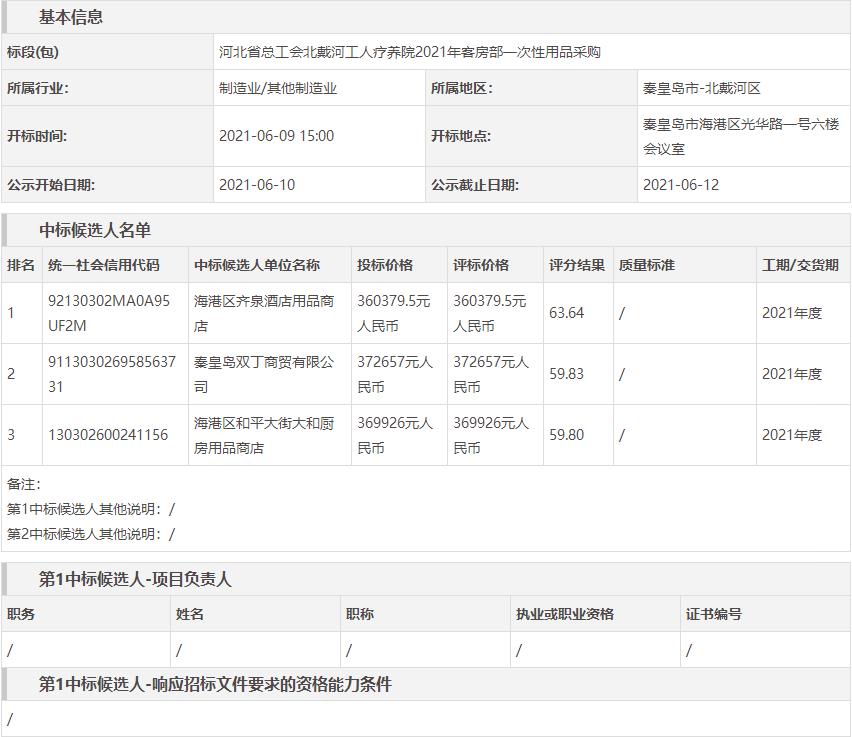Select candidate 海港区齐泉酒店用品商店
Screen dimensions: 852x737
pos(264,313)
